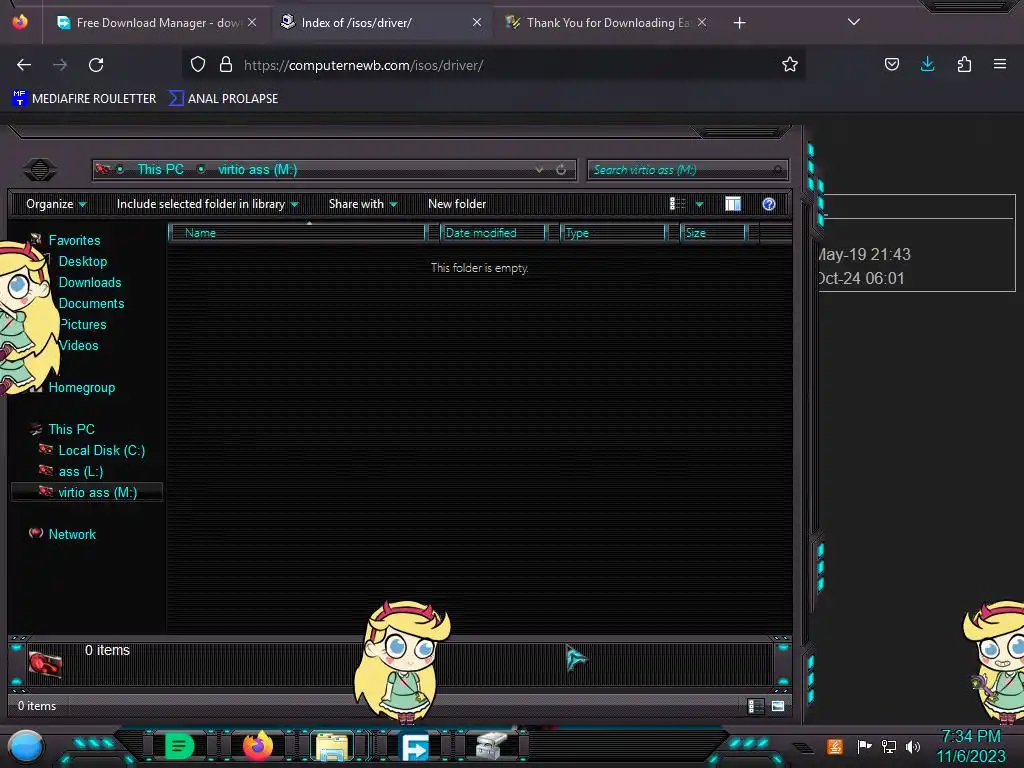
Task: Close the Free Download Manager tab
Action: pyautogui.click(x=252, y=23)
